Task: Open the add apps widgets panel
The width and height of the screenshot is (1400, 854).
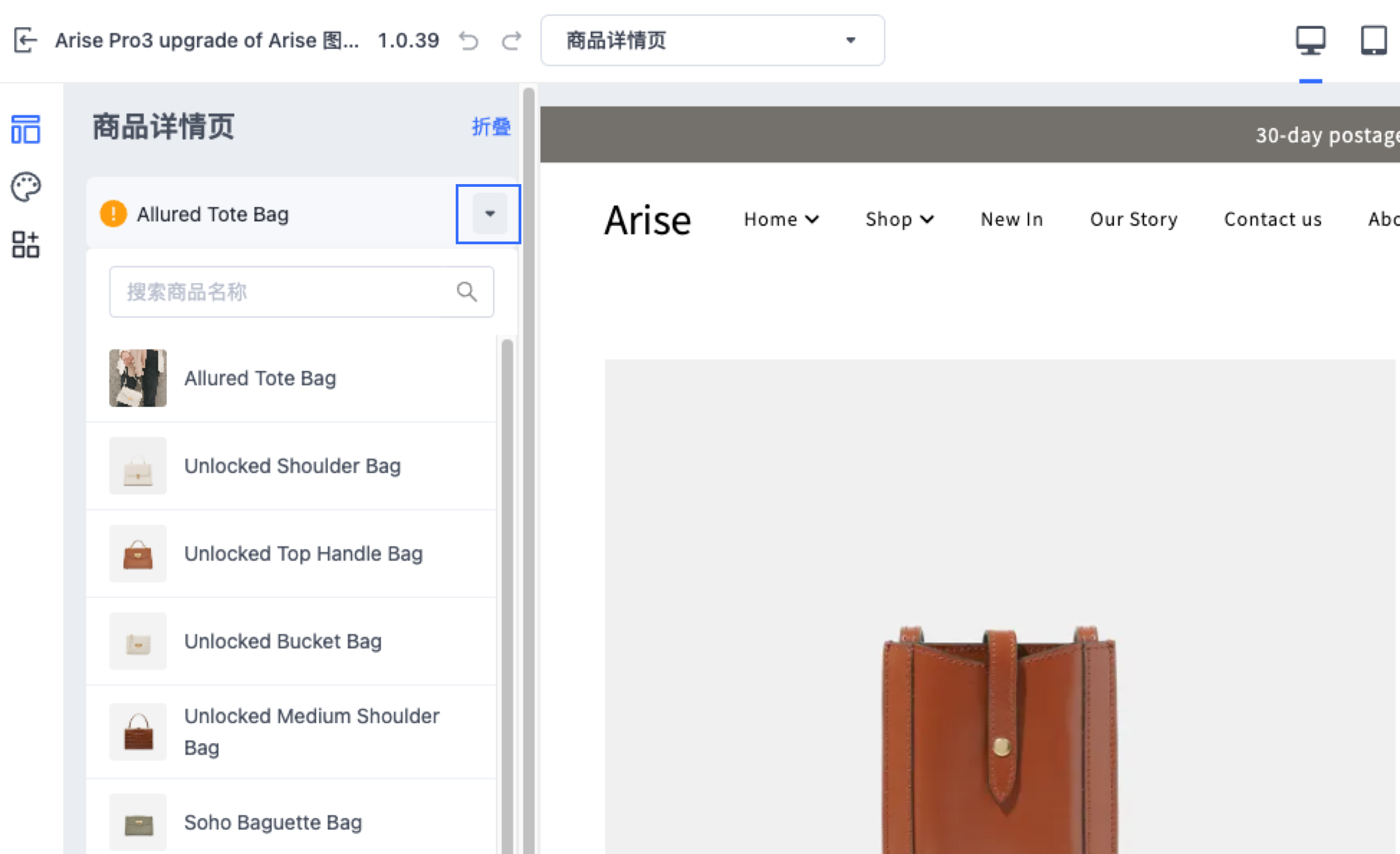Action: (x=26, y=244)
